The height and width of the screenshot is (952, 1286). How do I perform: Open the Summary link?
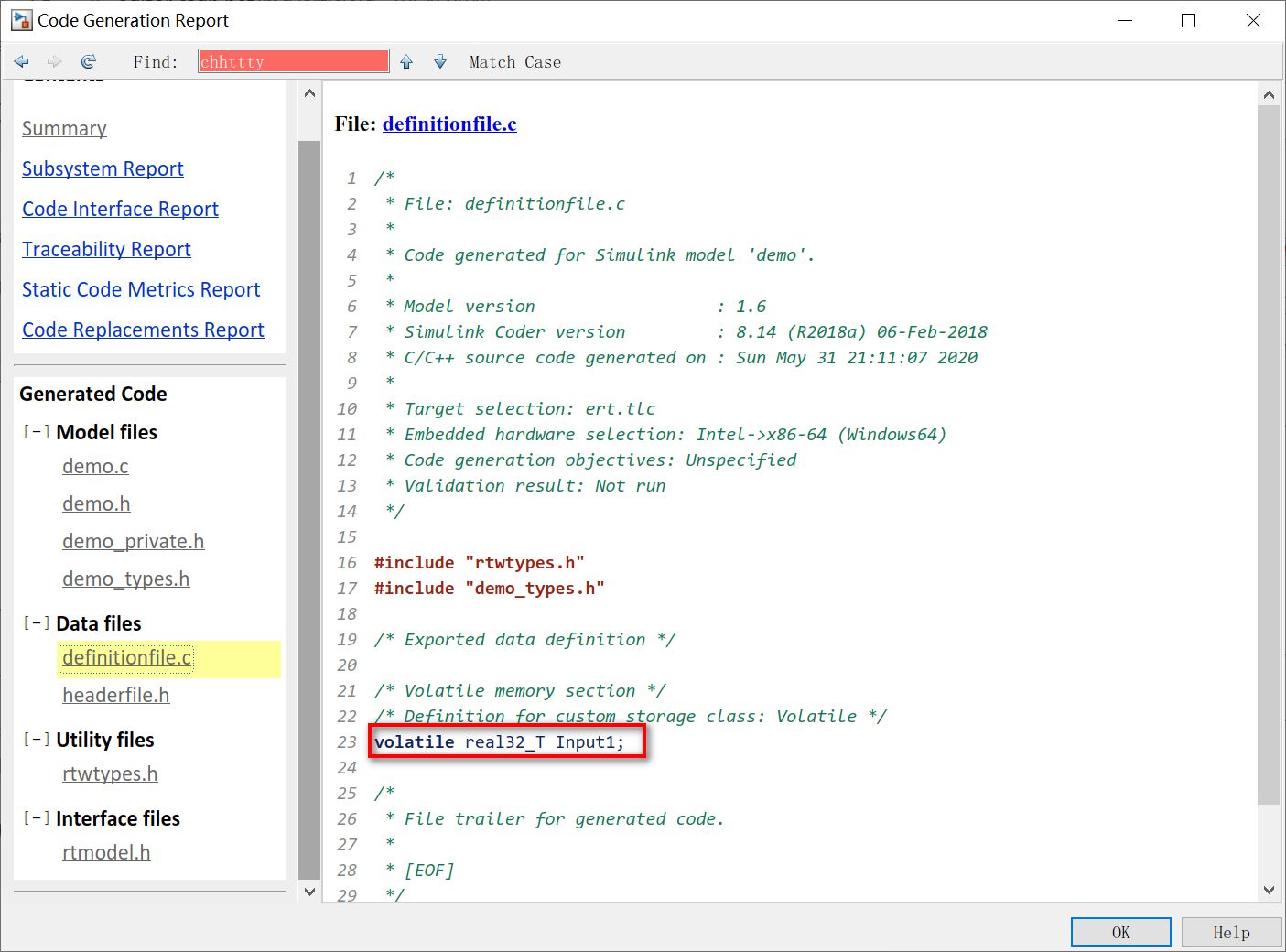64,128
